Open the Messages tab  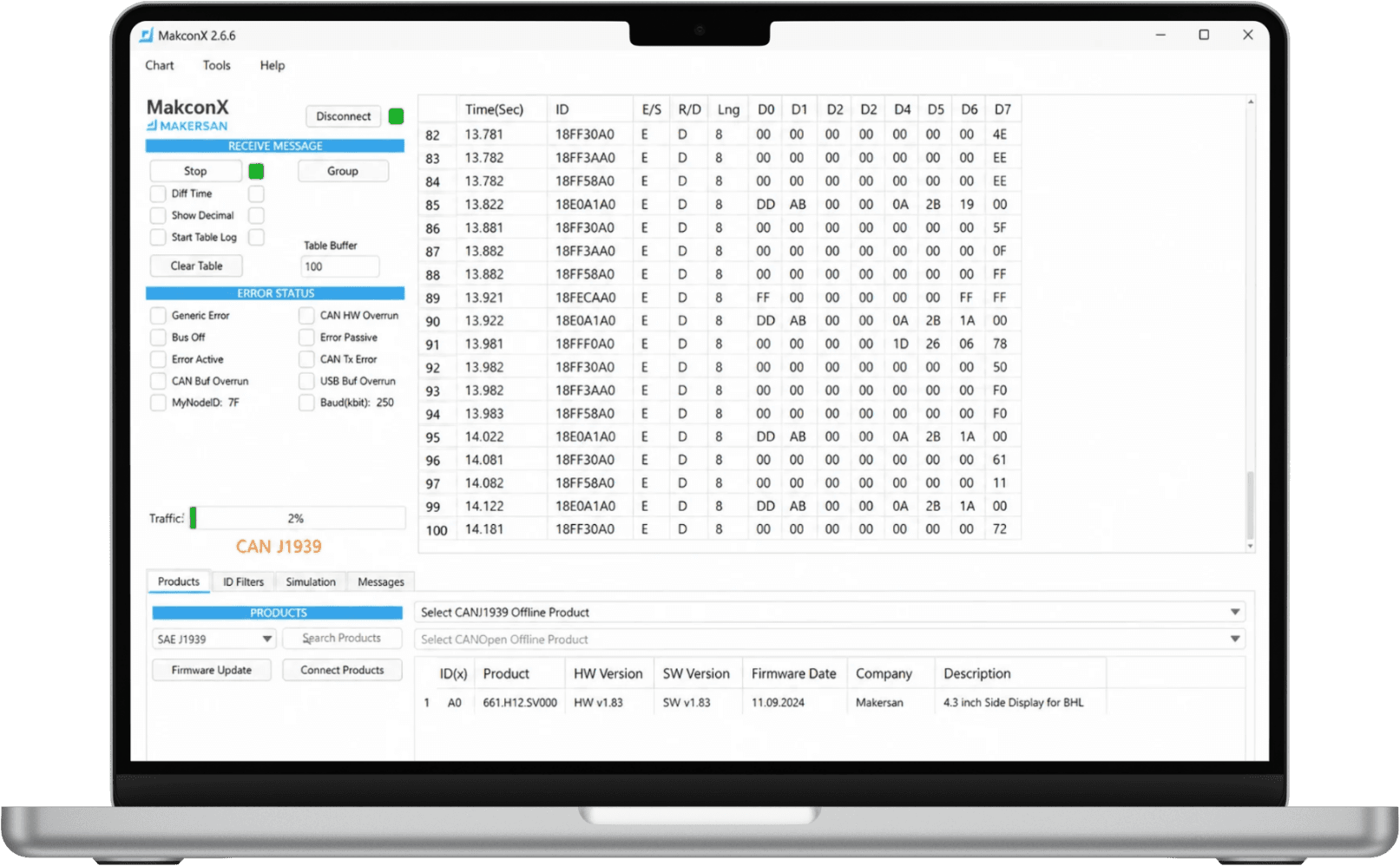pyautogui.click(x=381, y=581)
